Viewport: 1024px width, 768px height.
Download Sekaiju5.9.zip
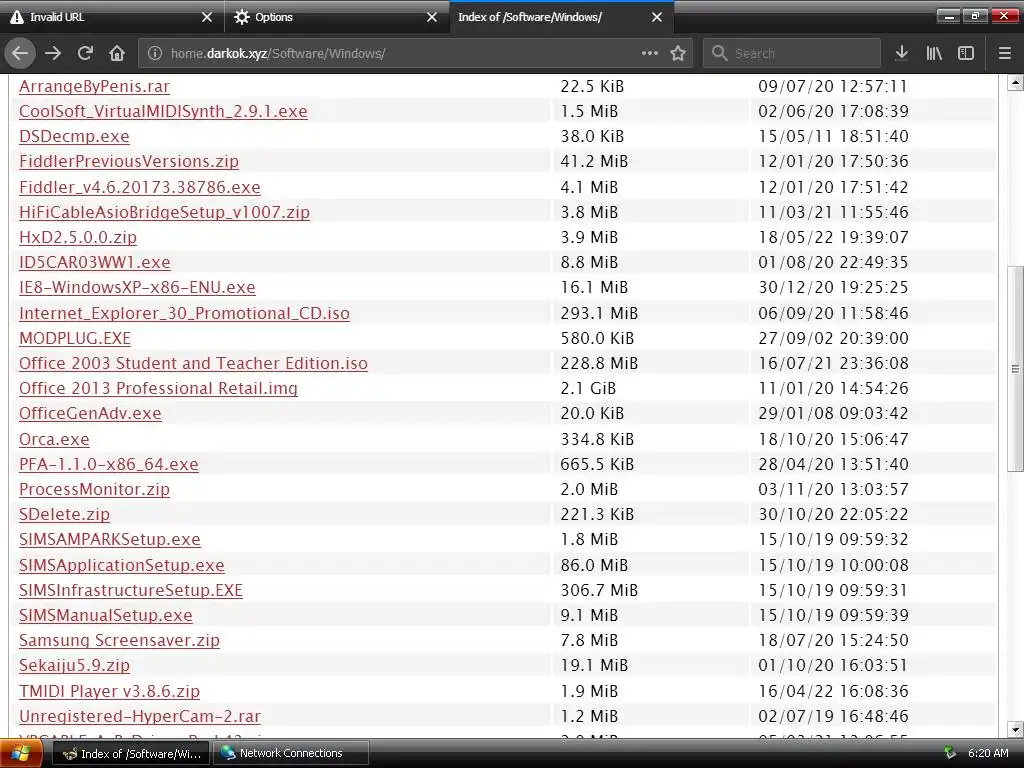click(74, 665)
